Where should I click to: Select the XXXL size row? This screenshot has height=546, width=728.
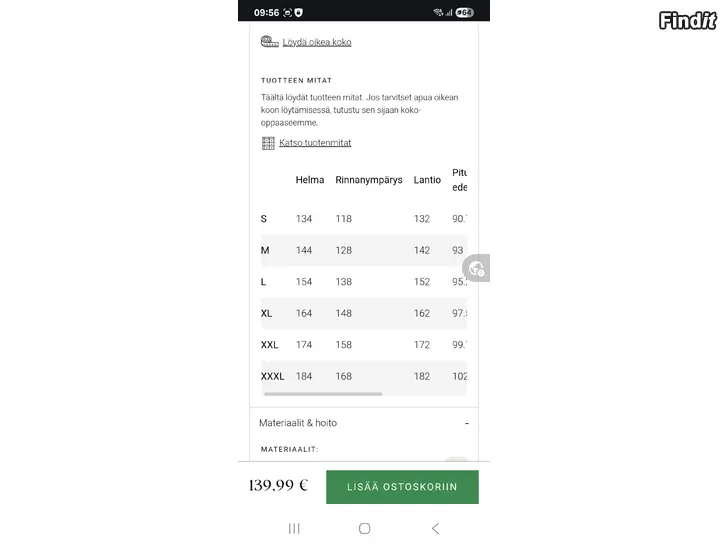coord(272,377)
